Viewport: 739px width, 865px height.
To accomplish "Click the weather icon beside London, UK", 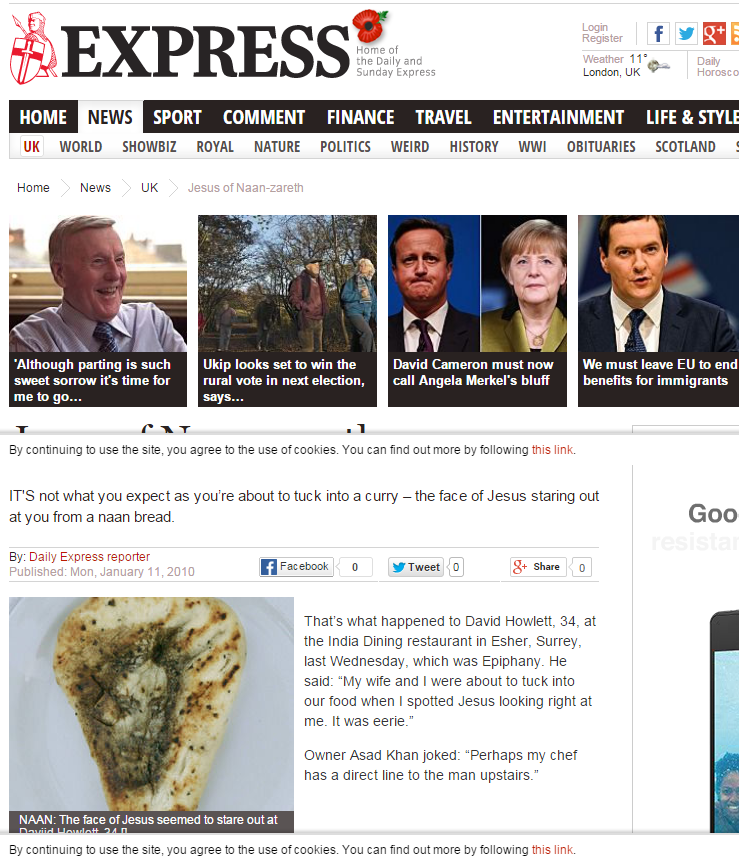I will pos(658,66).
